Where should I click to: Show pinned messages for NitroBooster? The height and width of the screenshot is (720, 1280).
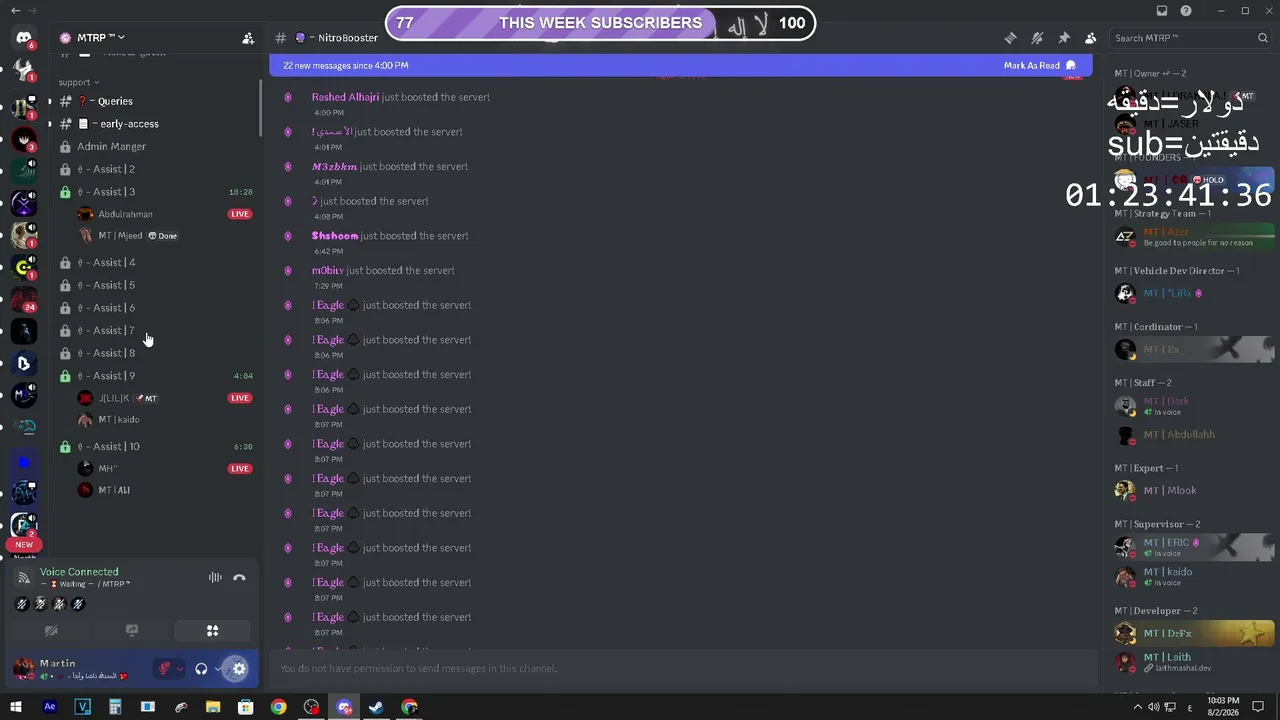coord(1064,38)
